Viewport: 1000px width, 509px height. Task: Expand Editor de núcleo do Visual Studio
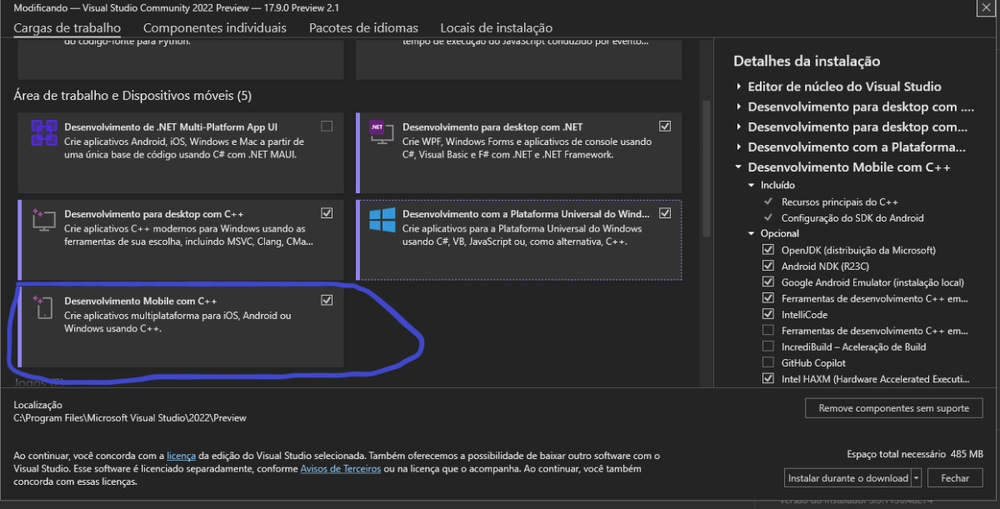739,87
